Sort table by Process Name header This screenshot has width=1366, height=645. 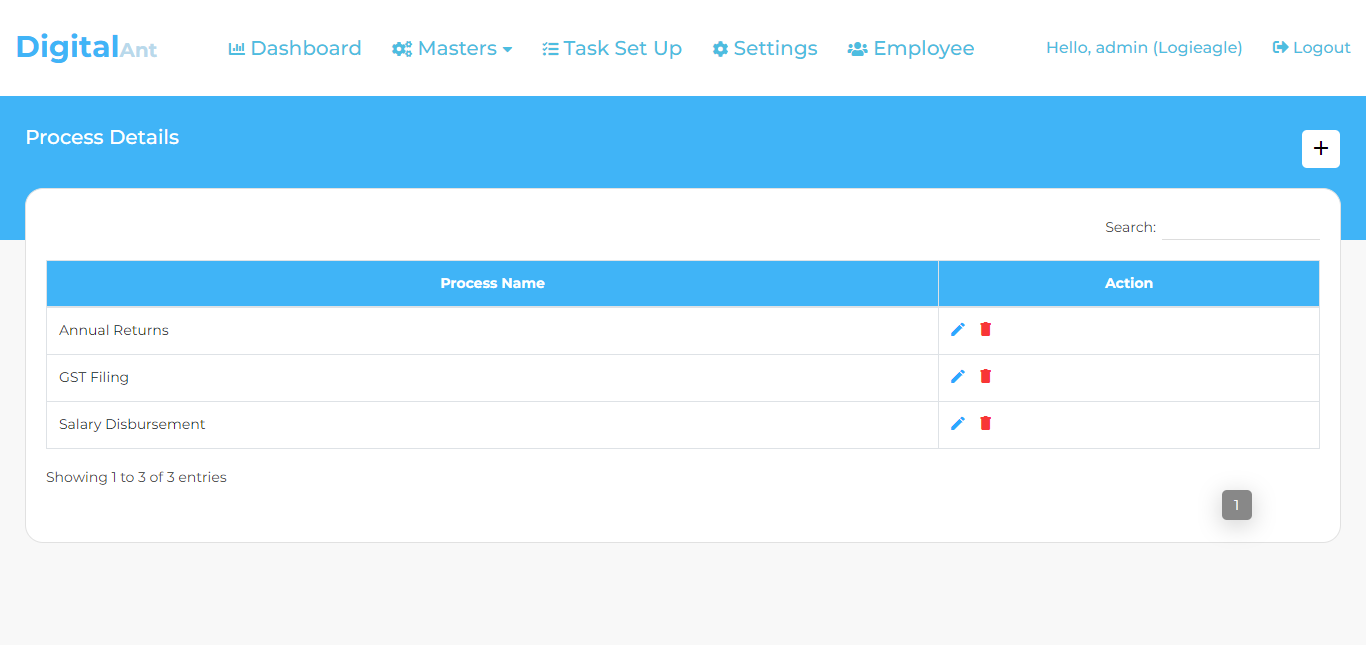pos(492,283)
